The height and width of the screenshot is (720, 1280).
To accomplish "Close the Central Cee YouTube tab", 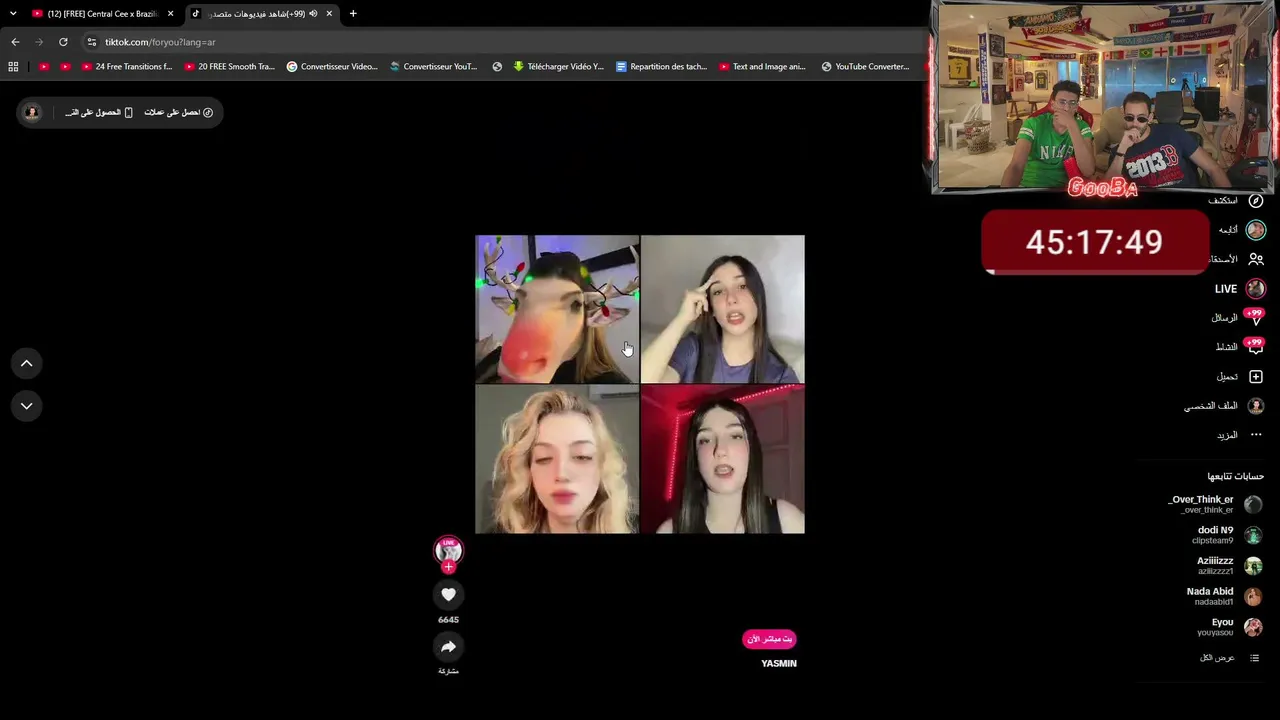I will coord(170,14).
